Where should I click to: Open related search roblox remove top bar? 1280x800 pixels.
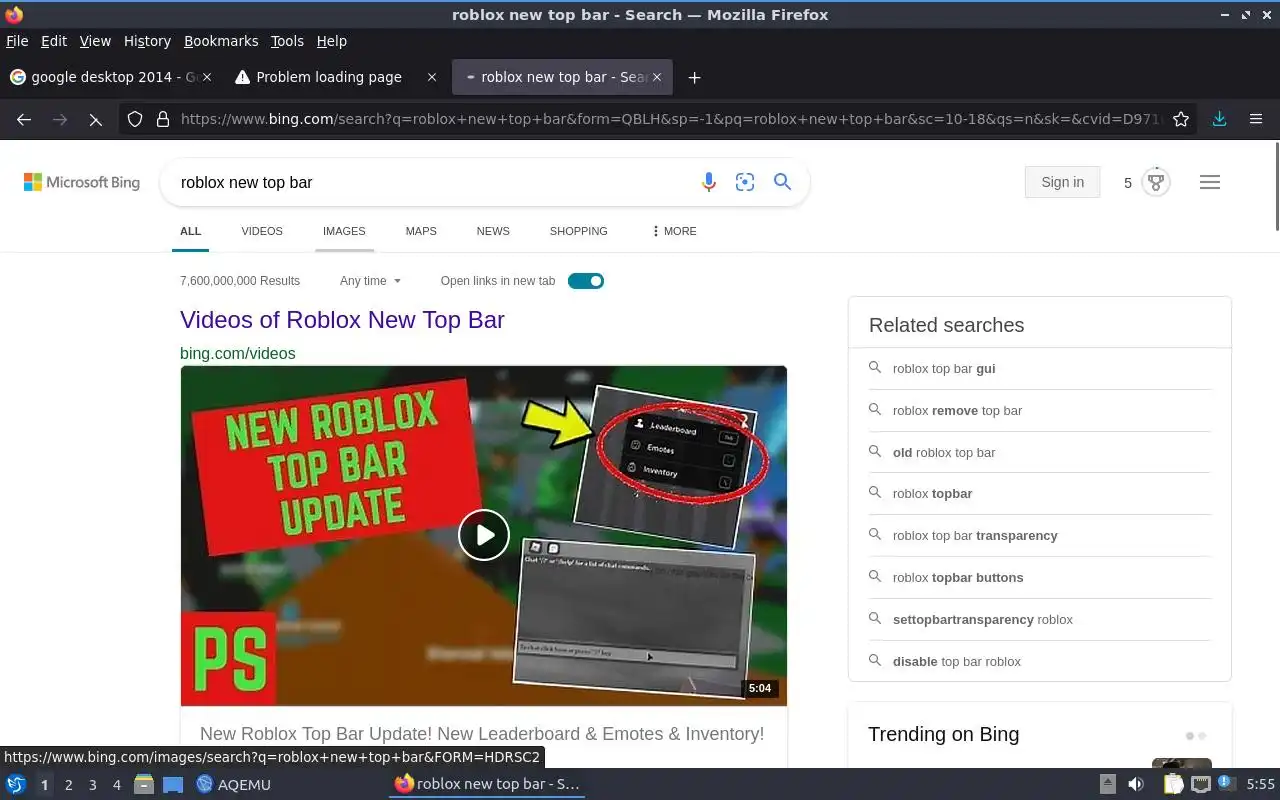coord(957,410)
